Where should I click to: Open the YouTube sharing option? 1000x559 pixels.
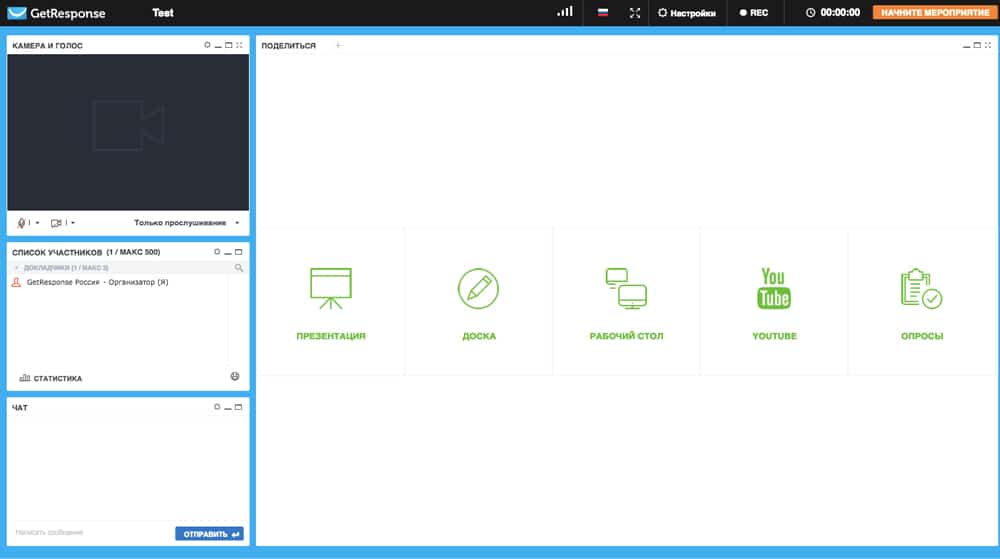click(x=774, y=302)
